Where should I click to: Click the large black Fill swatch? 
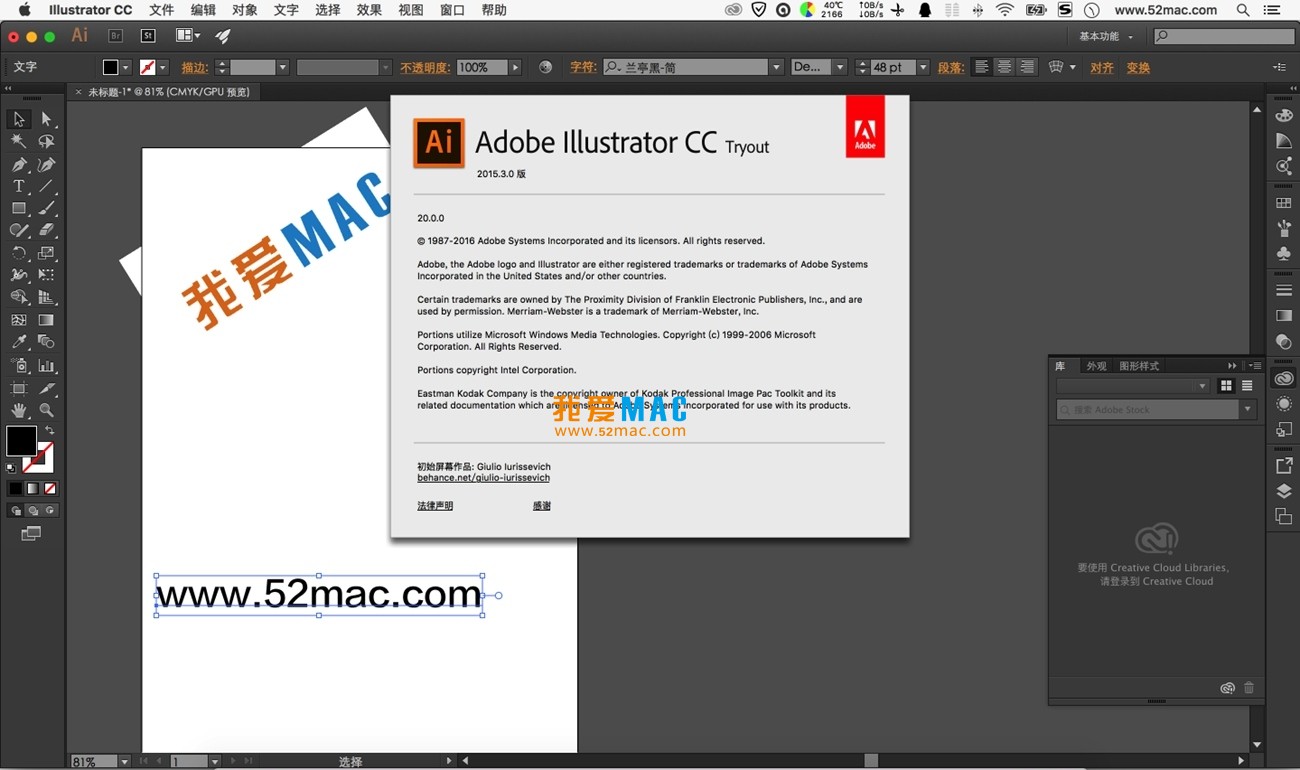tap(21, 441)
